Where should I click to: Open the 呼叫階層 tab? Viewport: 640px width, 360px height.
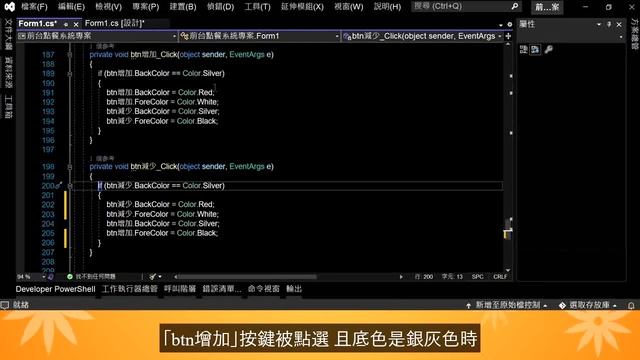(x=180, y=289)
